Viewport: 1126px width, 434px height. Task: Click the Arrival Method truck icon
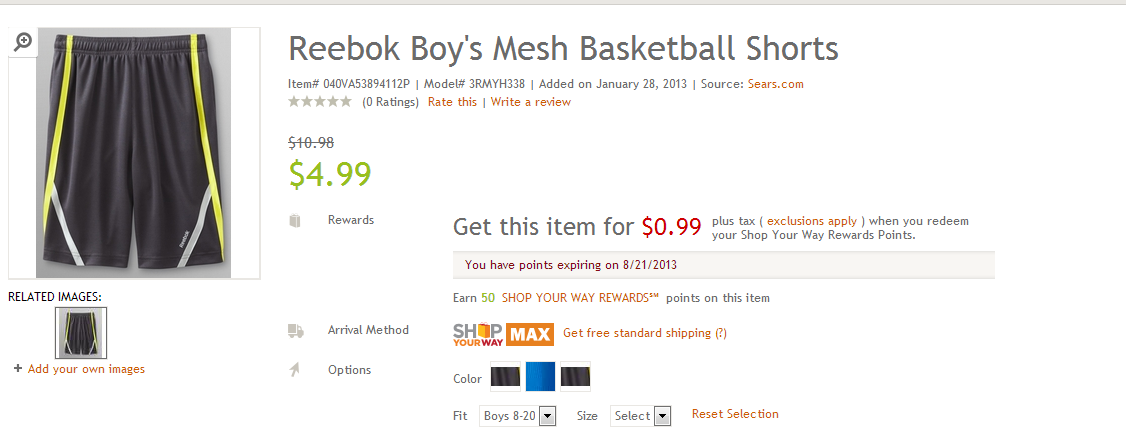(x=295, y=331)
